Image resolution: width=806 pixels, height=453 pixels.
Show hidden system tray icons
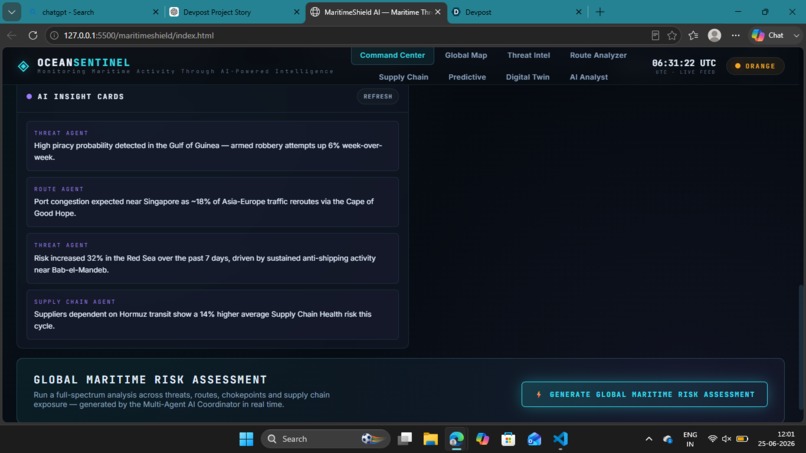(649, 439)
